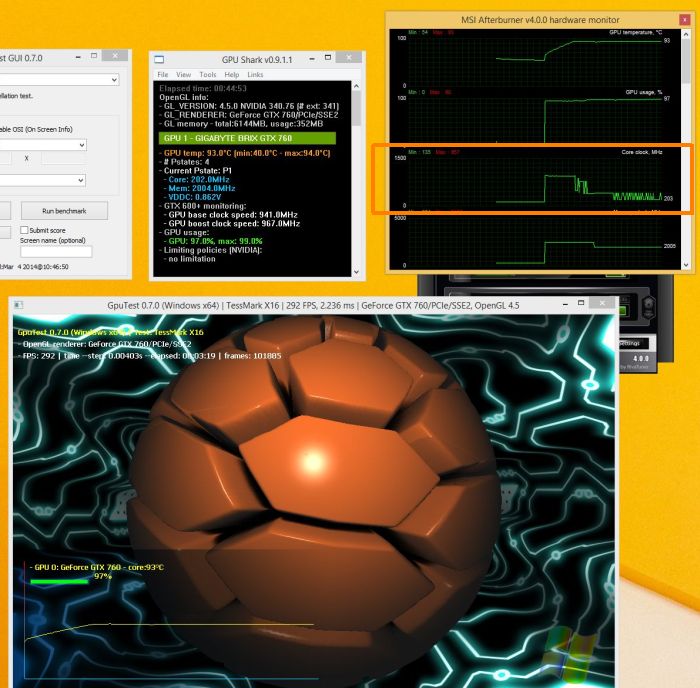Click the GpuTest TessMark window title icon
Viewport: 700px width, 688px height.
point(18,305)
